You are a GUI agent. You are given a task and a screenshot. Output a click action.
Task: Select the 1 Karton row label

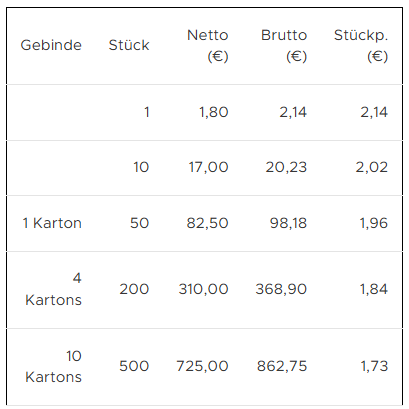(52, 223)
